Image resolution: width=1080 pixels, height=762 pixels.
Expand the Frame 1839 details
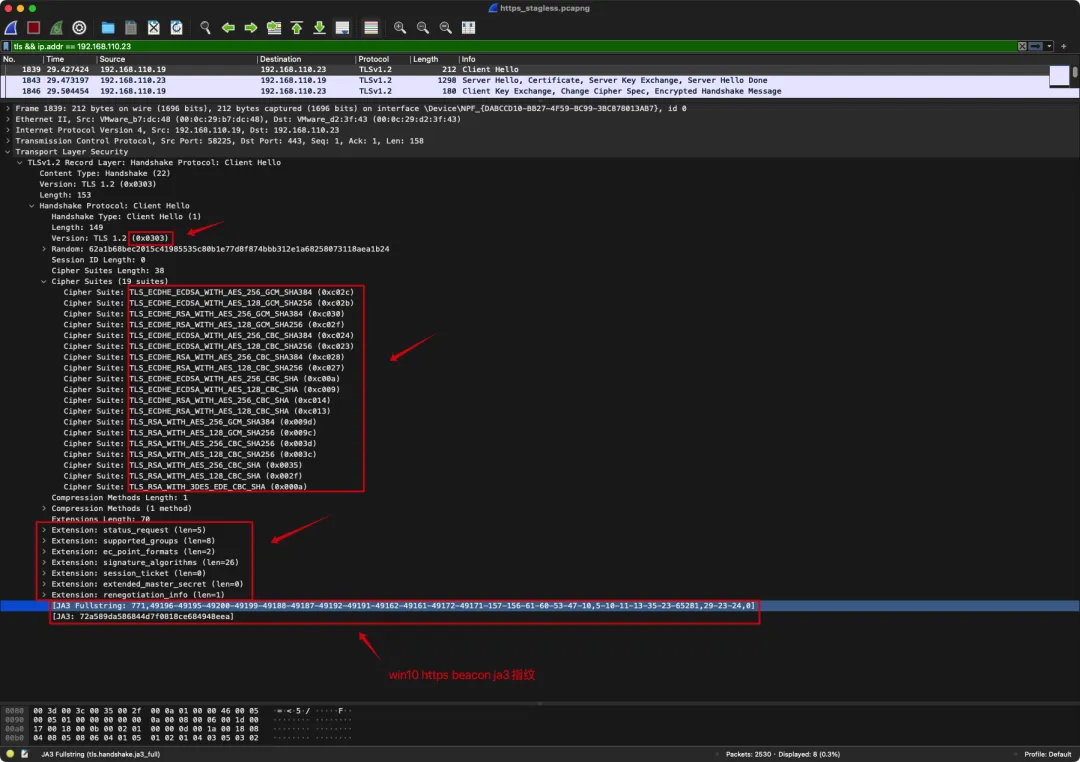[x=8, y=108]
